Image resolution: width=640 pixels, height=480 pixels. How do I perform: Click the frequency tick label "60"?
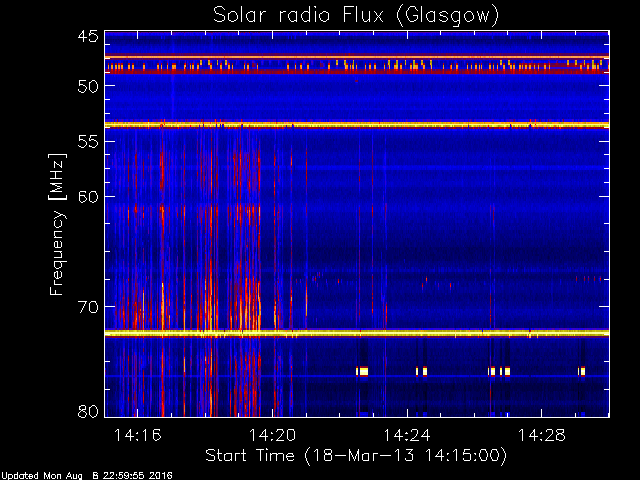click(x=88, y=197)
